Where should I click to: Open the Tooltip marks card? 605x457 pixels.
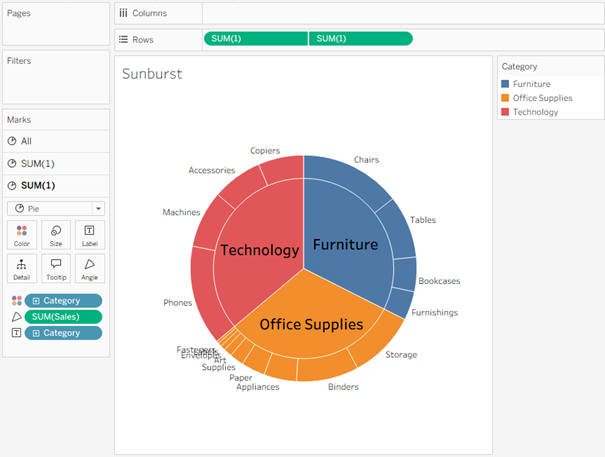tap(56, 267)
